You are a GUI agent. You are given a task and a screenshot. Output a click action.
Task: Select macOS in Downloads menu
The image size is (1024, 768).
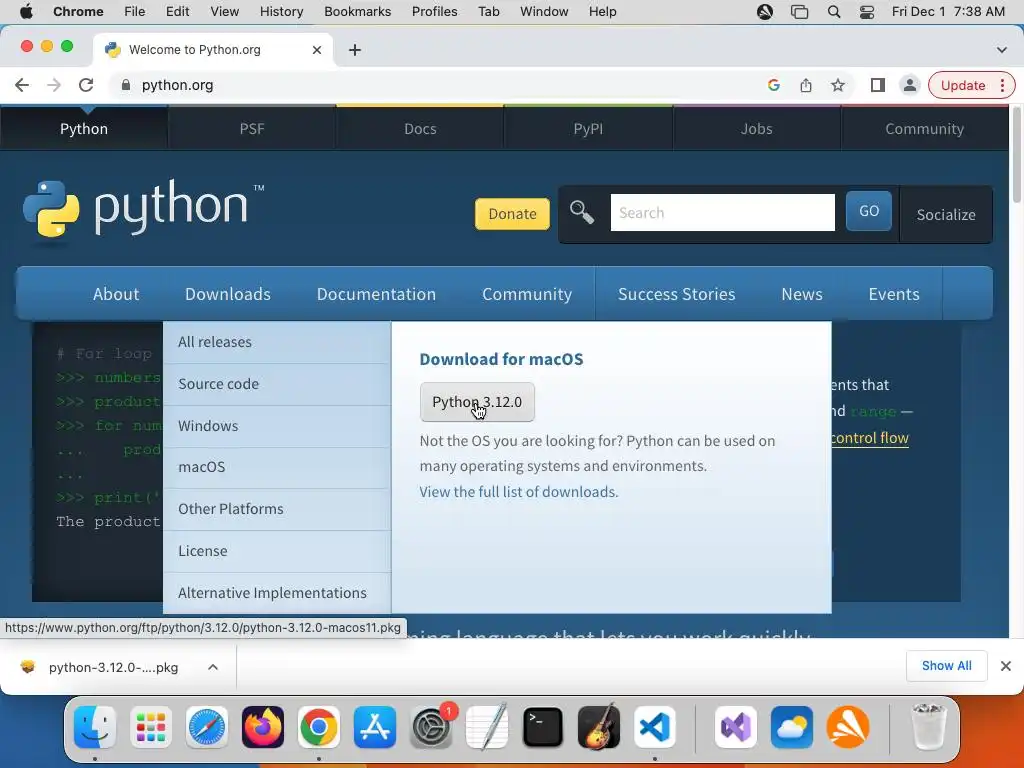pyautogui.click(x=277, y=468)
